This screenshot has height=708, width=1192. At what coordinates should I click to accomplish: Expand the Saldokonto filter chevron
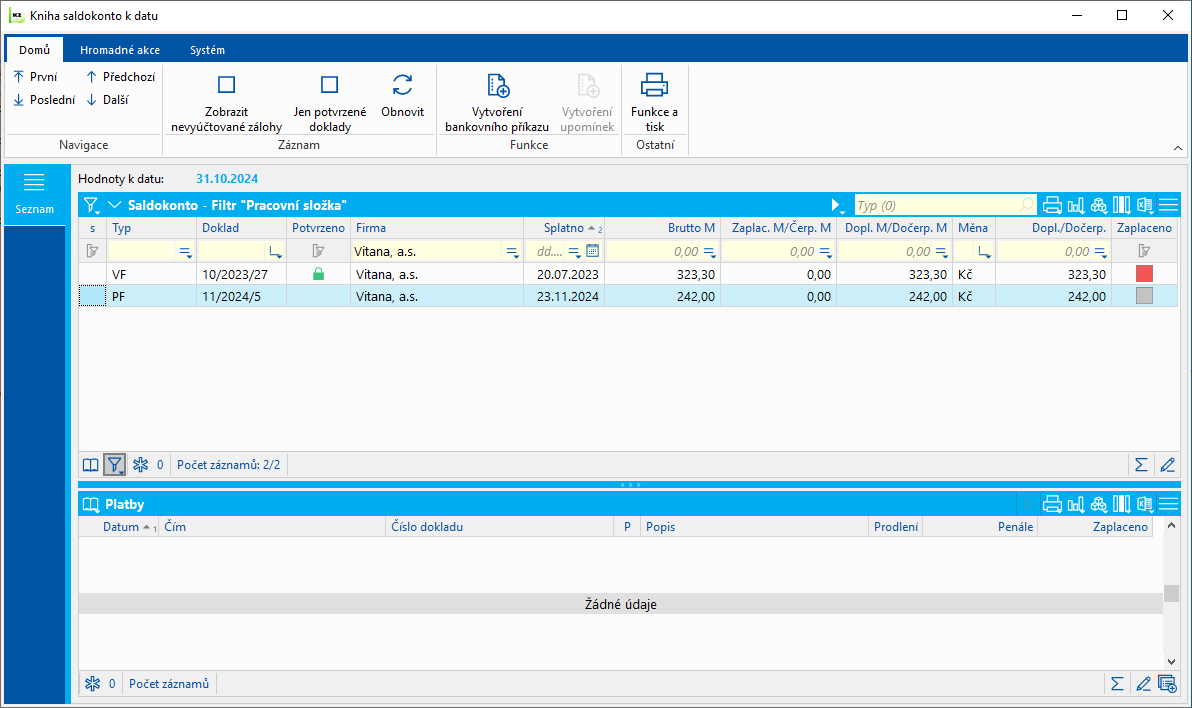click(x=115, y=205)
